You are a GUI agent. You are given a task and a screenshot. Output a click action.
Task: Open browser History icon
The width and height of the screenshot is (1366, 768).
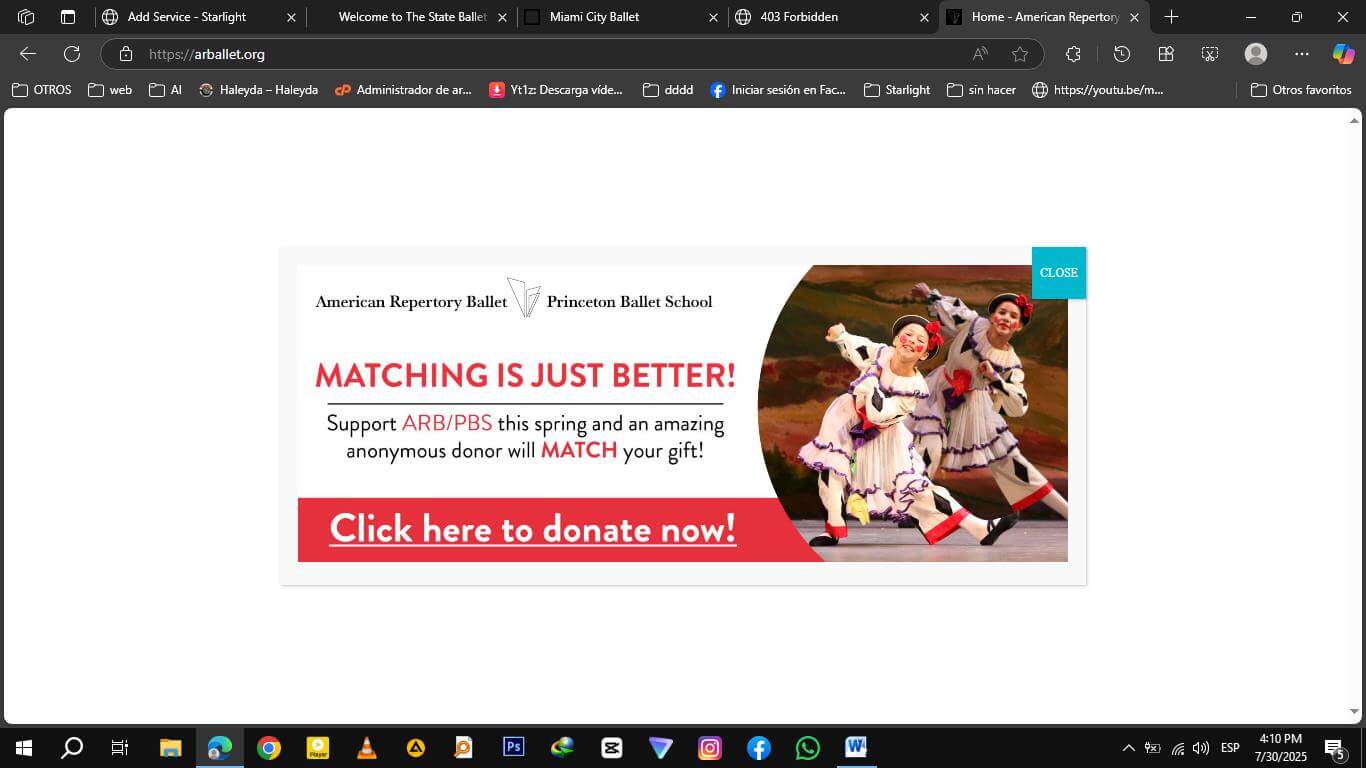pyautogui.click(x=1121, y=54)
